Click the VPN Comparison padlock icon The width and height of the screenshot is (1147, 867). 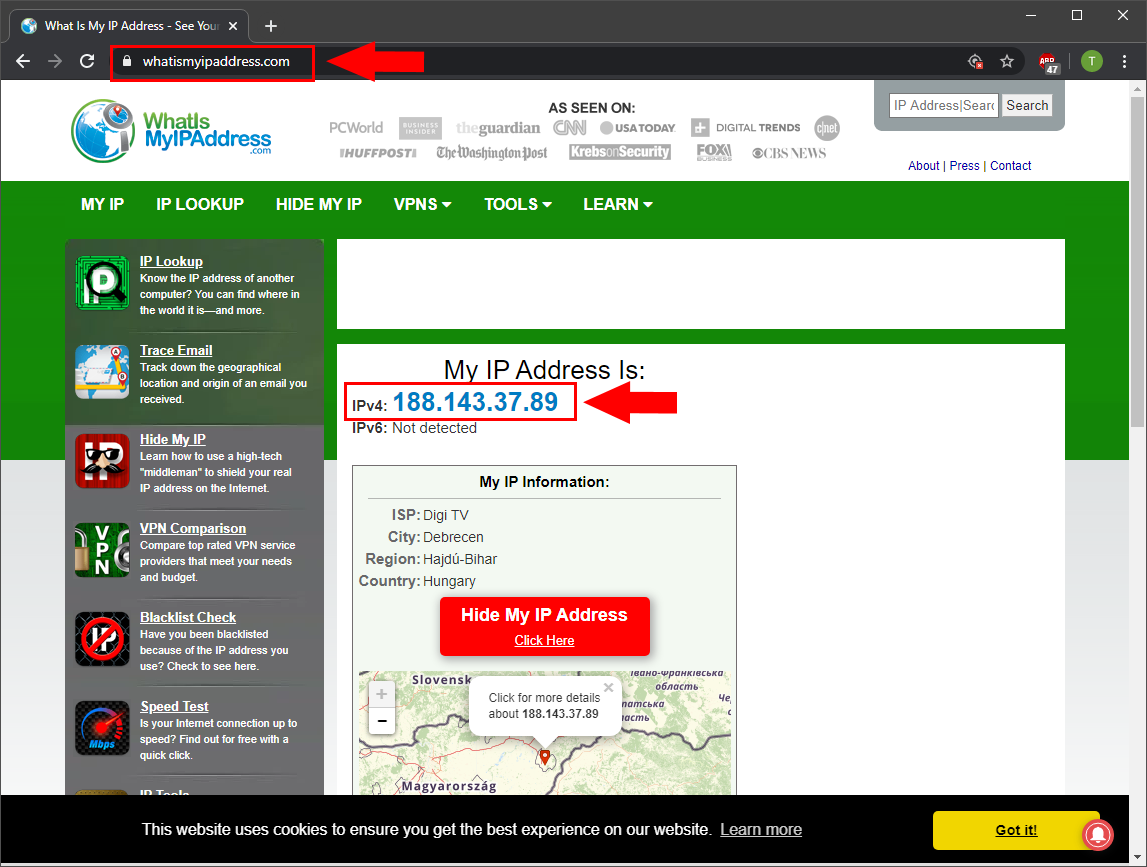click(102, 550)
